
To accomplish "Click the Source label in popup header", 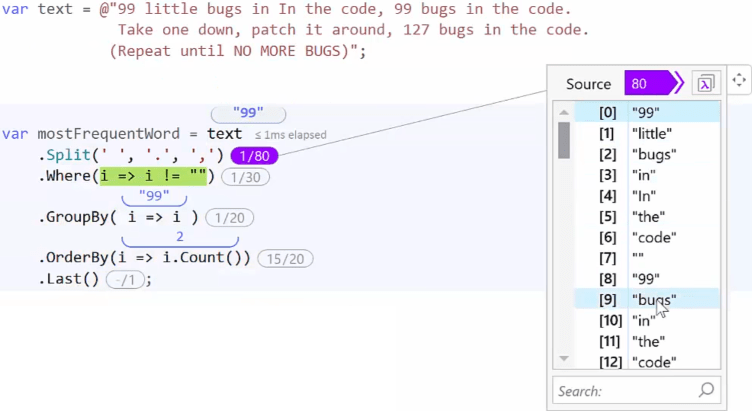I will pyautogui.click(x=588, y=84).
